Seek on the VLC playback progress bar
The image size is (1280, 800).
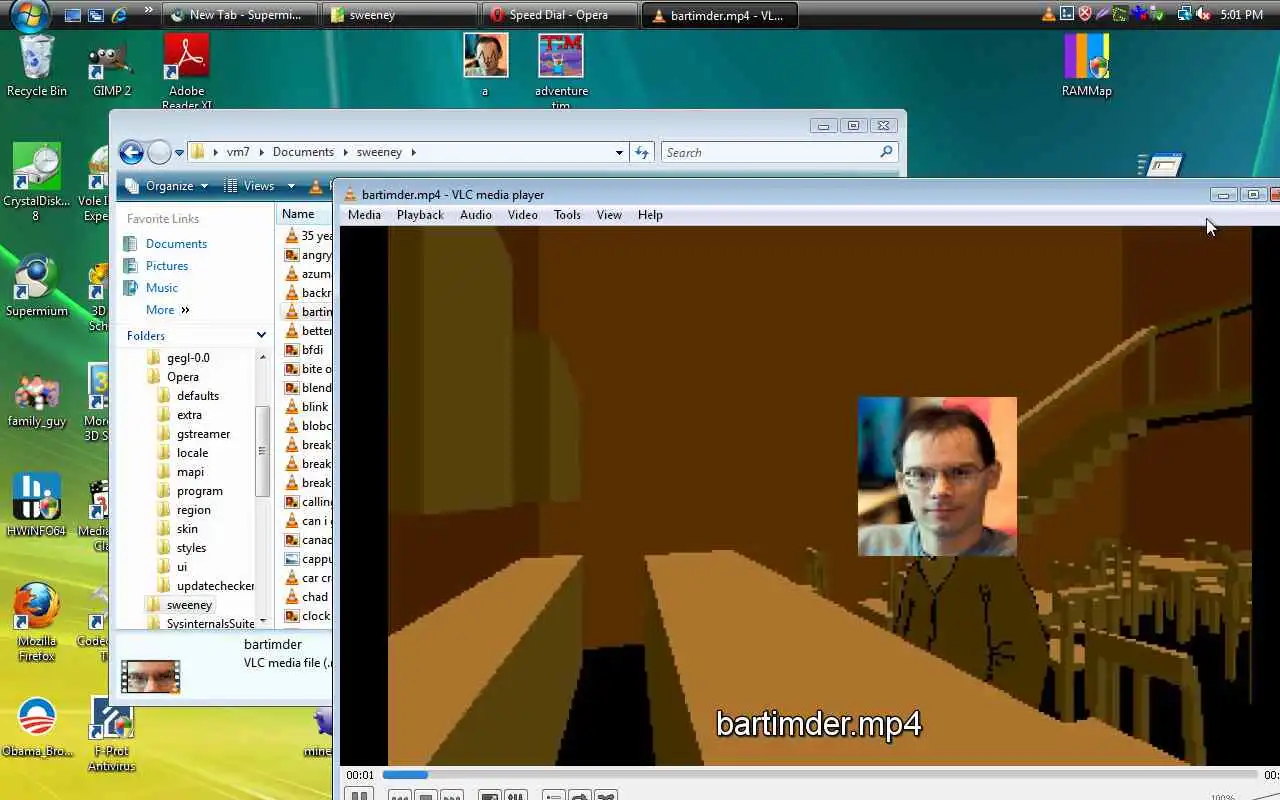click(820, 775)
